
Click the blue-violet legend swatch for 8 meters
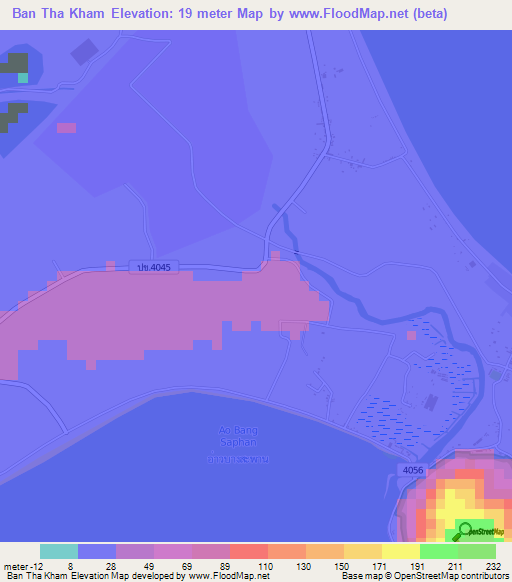[97, 552]
